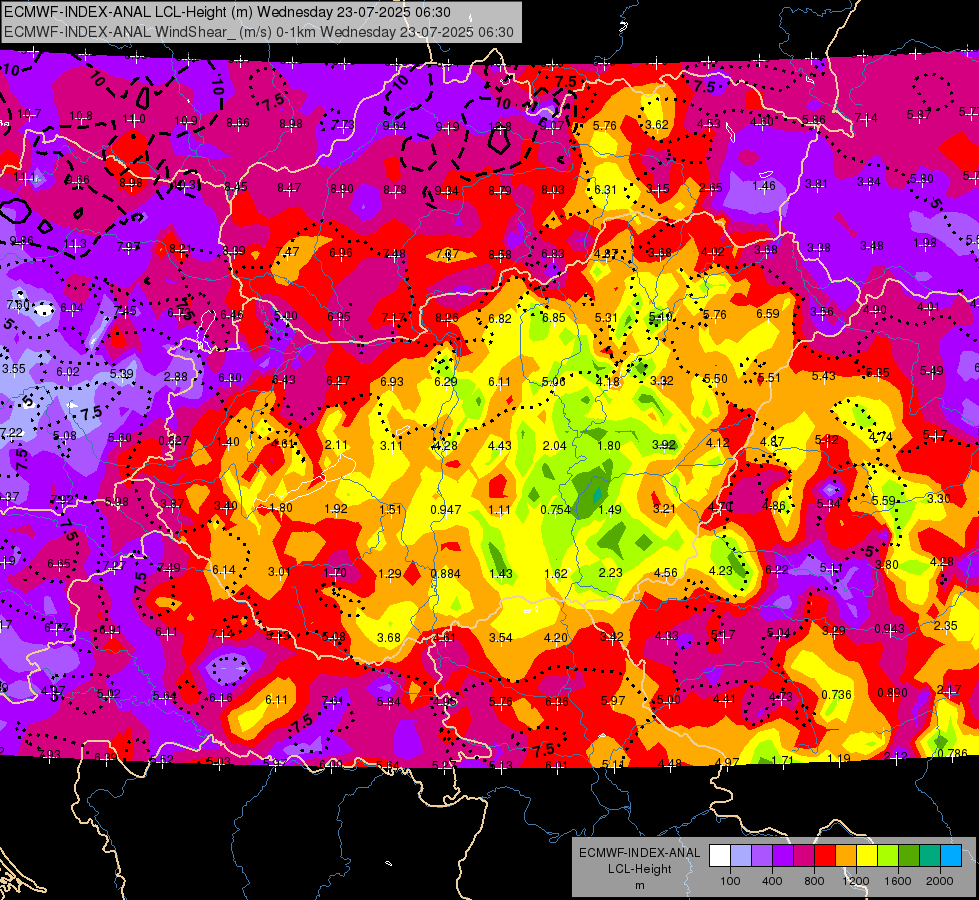
Task: Click 'LCL-Height' in the legend box
Action: coord(640,869)
